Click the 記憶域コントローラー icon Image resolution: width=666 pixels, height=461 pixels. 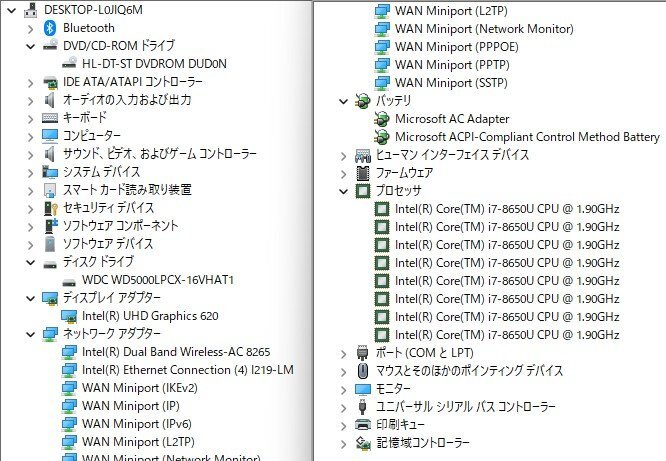tap(363, 443)
